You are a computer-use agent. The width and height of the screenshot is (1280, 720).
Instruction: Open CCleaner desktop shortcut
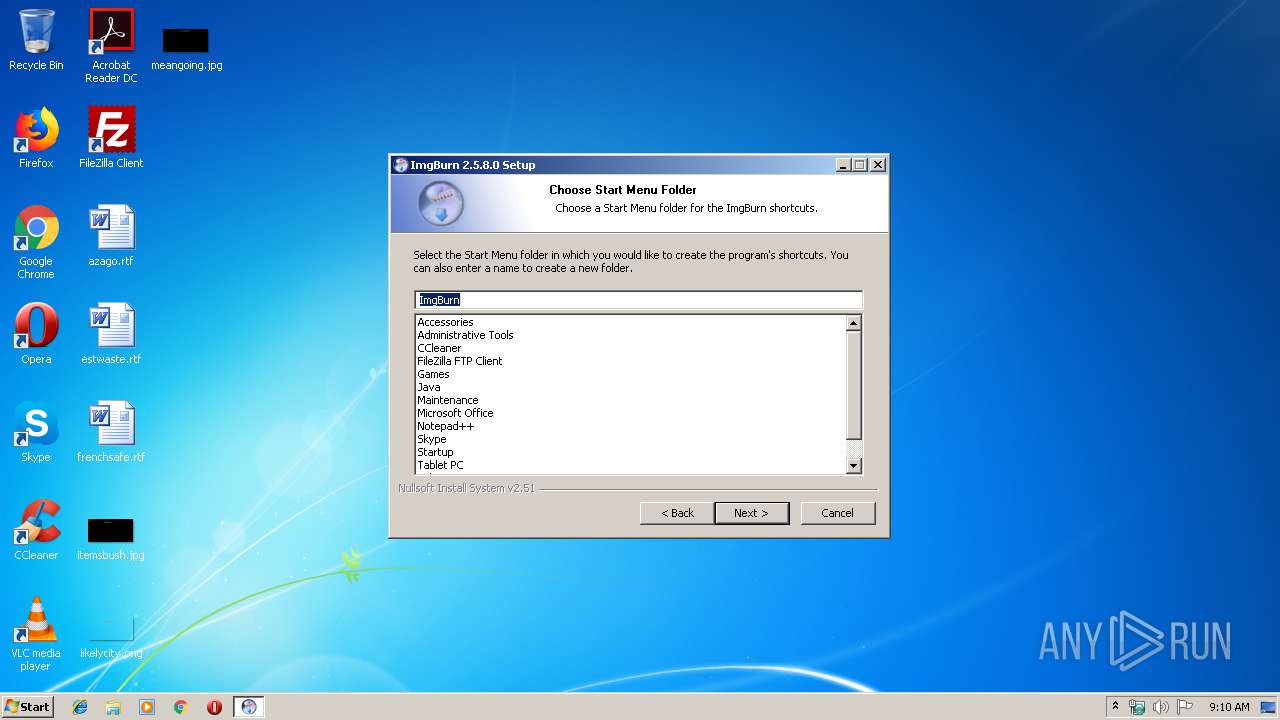point(36,530)
